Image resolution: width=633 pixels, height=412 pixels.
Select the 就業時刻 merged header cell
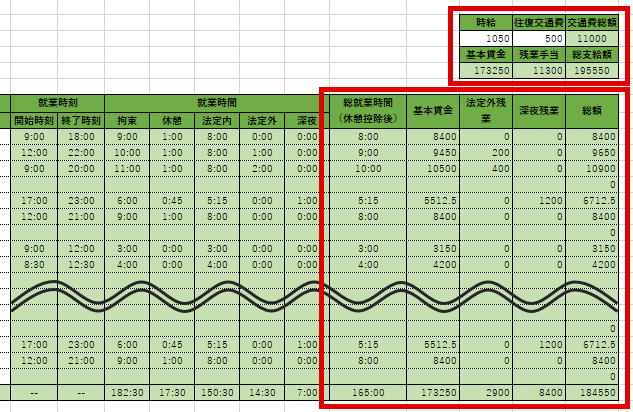57,102
